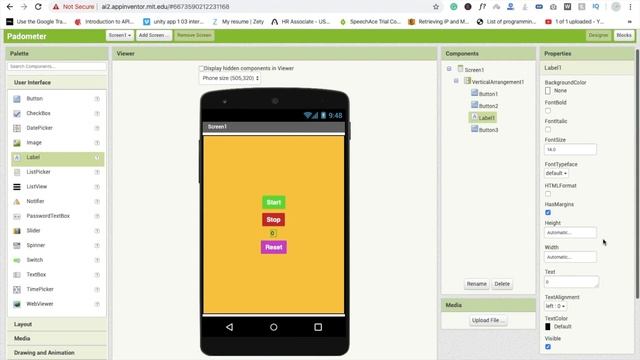Tap the phone preview back triangle
640x360 pixels.
pos(229,327)
